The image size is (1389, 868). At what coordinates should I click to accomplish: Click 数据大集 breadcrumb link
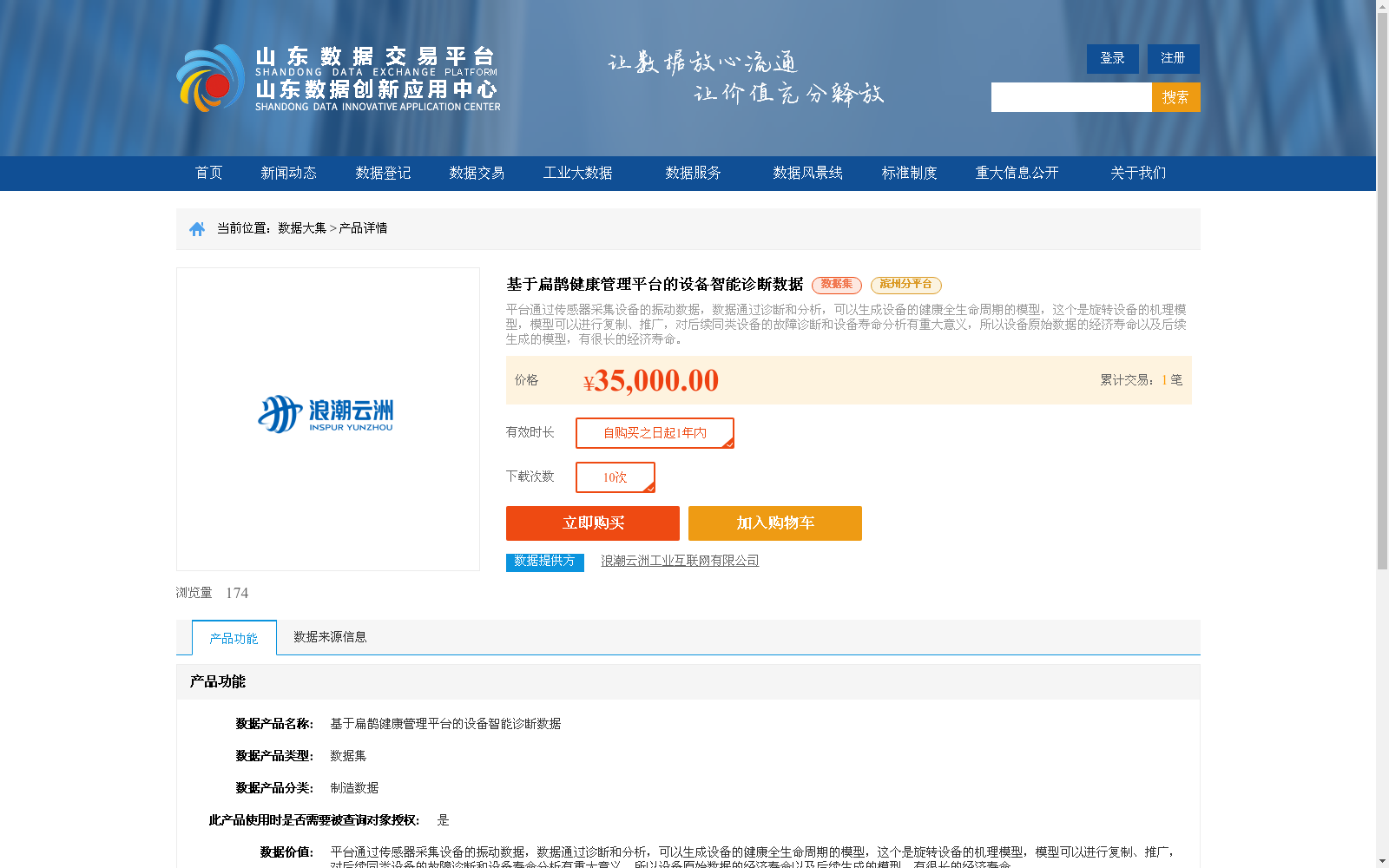pos(302,228)
